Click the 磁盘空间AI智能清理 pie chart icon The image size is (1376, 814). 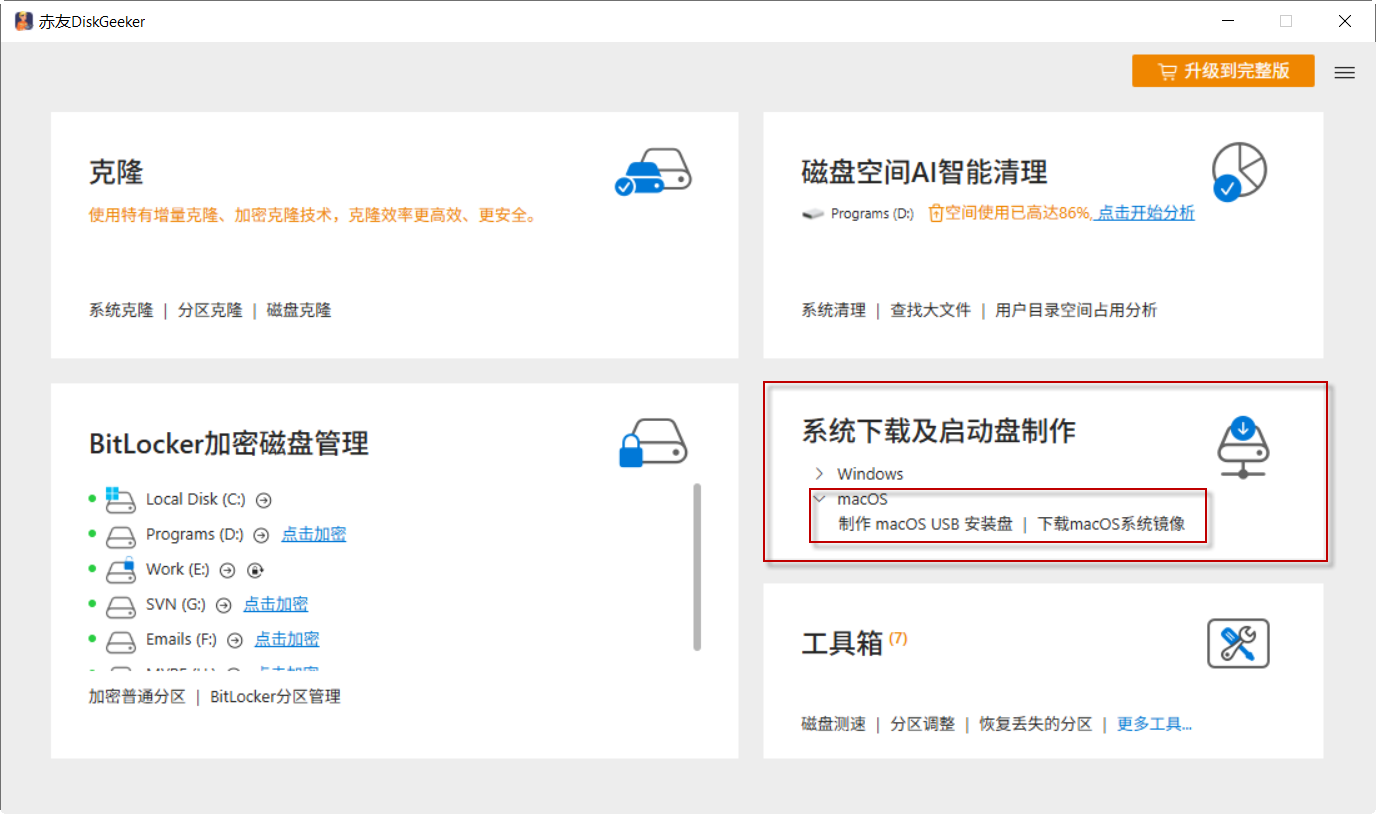(1240, 172)
